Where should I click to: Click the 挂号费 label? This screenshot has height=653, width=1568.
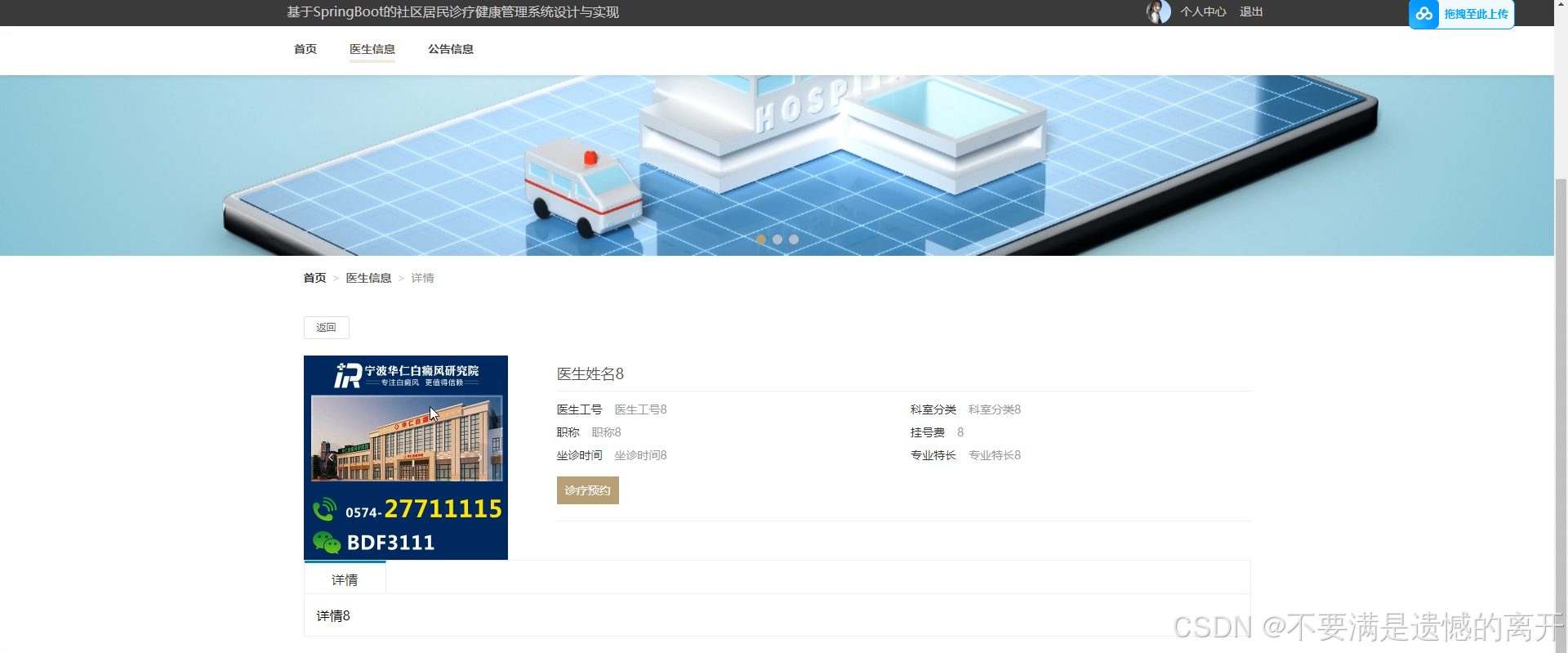click(x=928, y=432)
